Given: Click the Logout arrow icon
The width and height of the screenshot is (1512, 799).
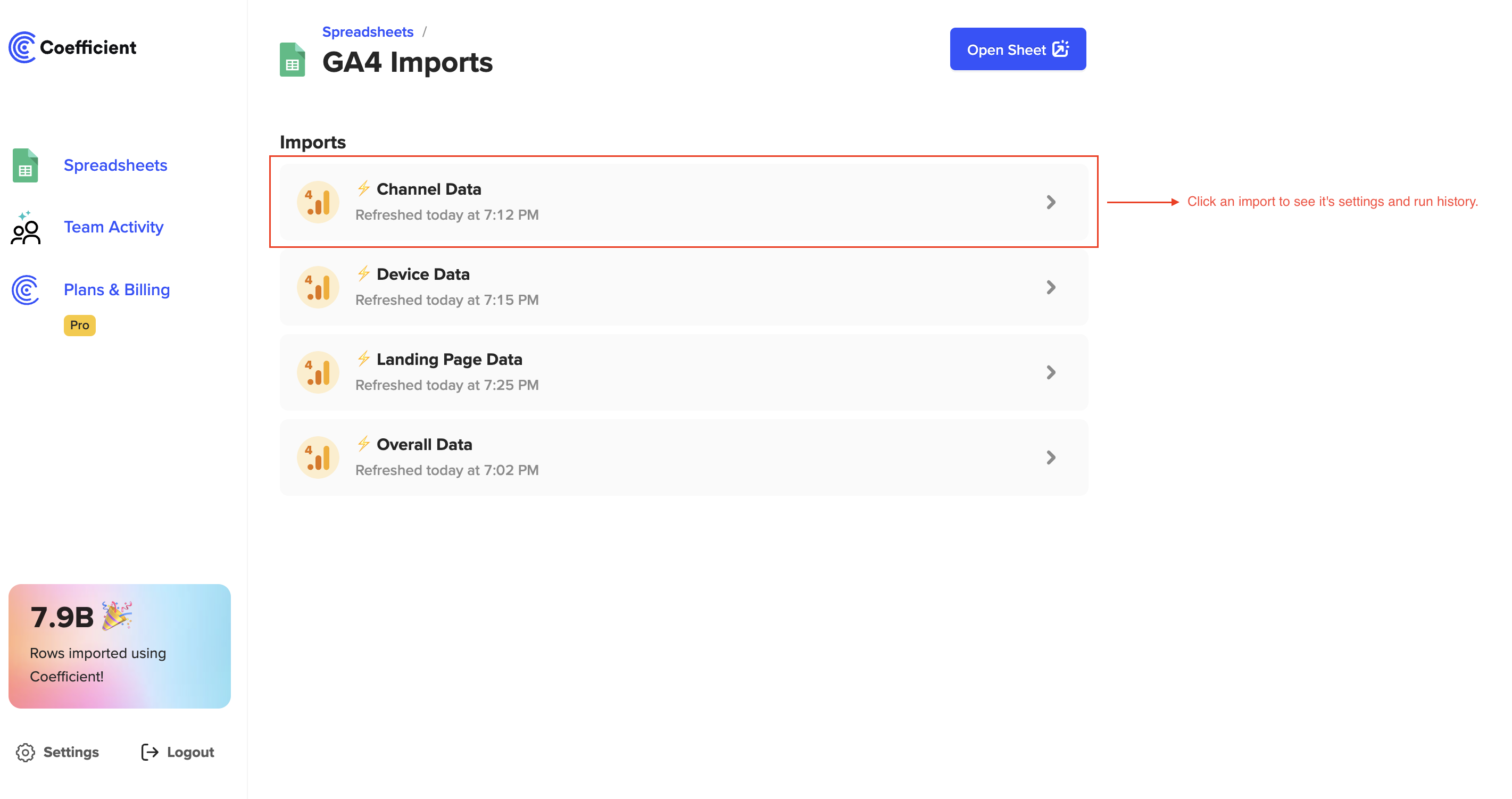Looking at the screenshot, I should point(149,752).
